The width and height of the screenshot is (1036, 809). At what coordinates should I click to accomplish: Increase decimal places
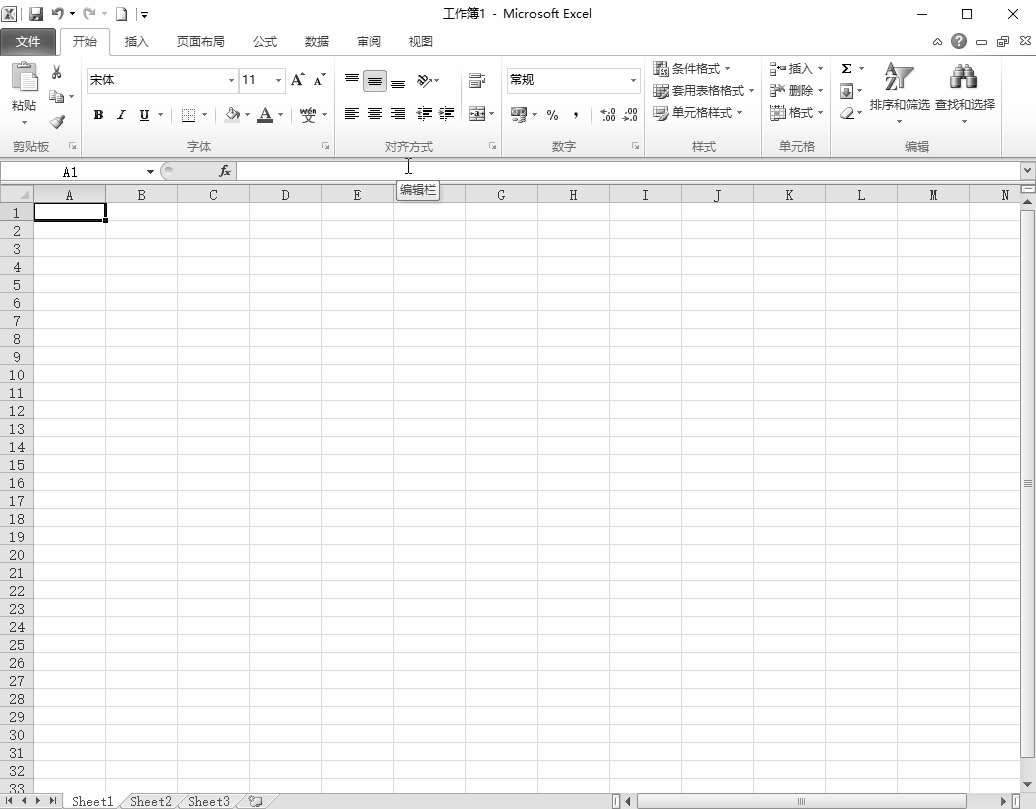(608, 115)
